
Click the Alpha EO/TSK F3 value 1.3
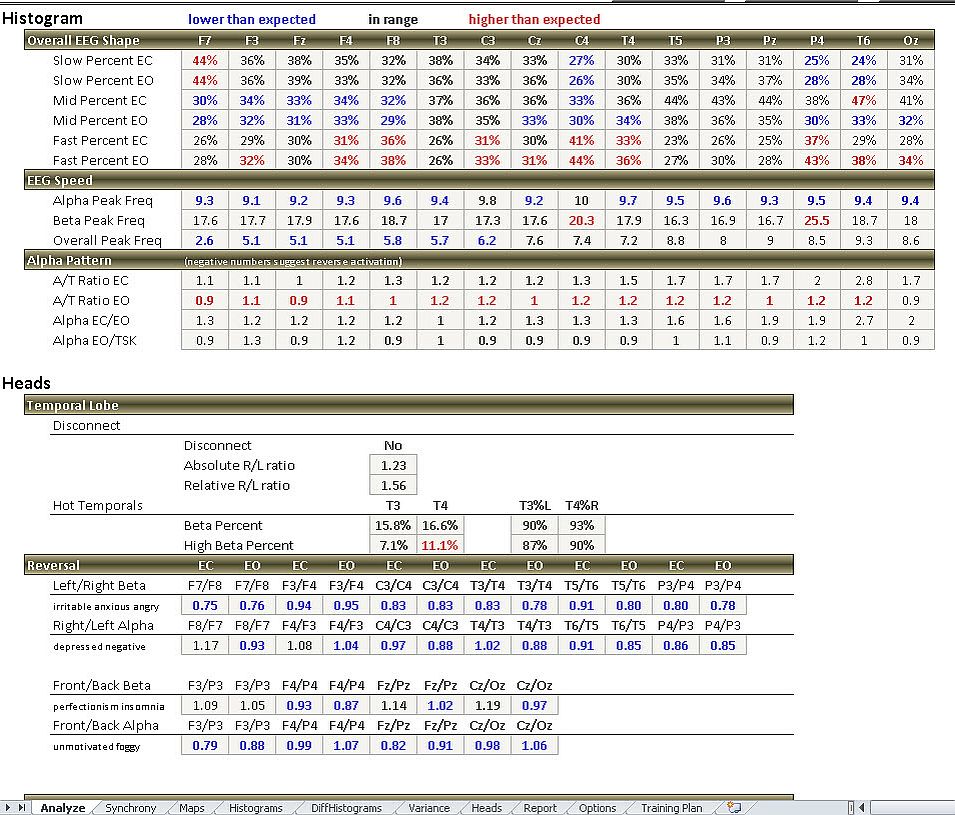coord(252,341)
